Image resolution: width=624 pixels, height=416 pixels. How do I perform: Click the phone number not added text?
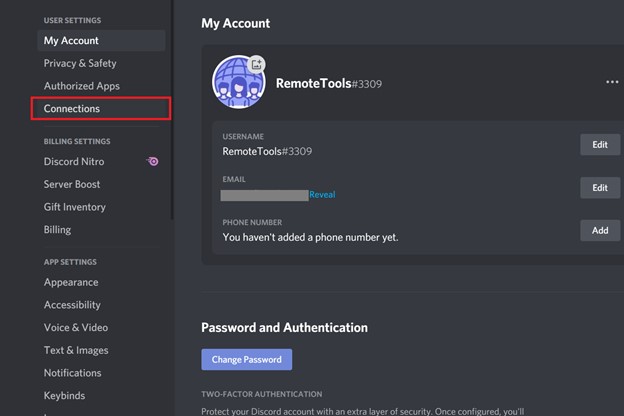click(310, 237)
